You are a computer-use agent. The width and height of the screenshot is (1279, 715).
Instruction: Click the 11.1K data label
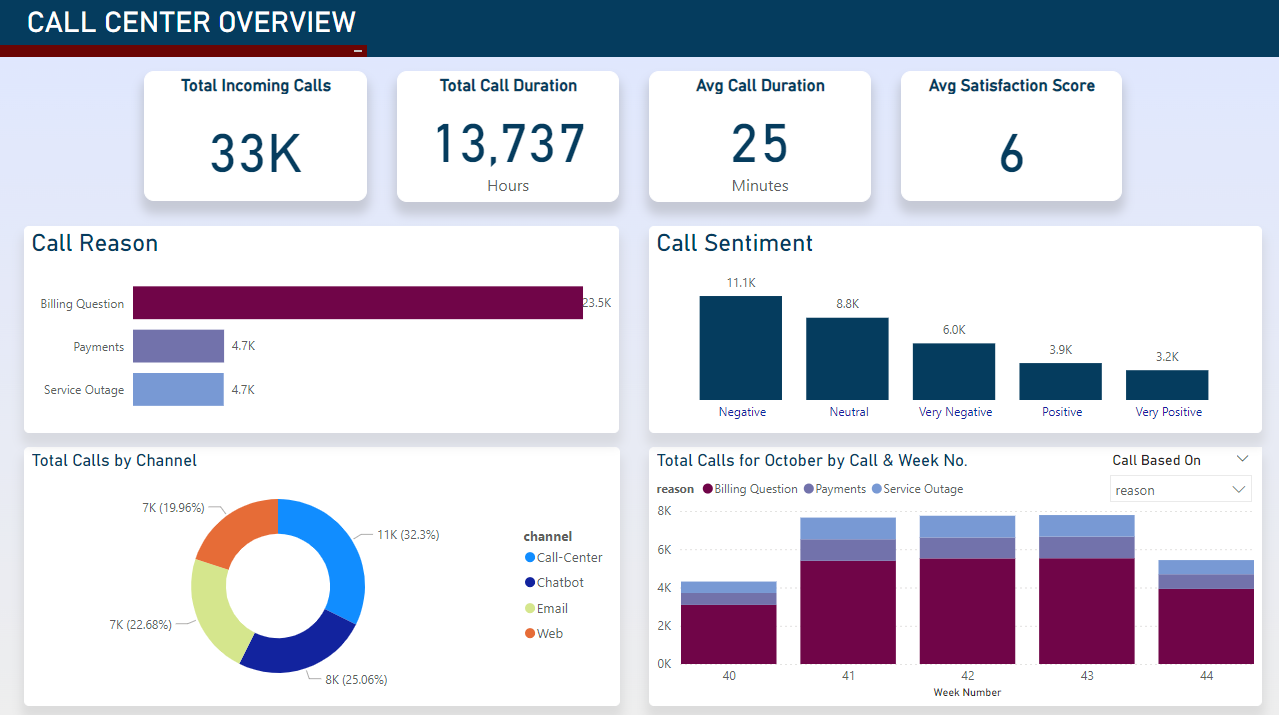click(741, 283)
